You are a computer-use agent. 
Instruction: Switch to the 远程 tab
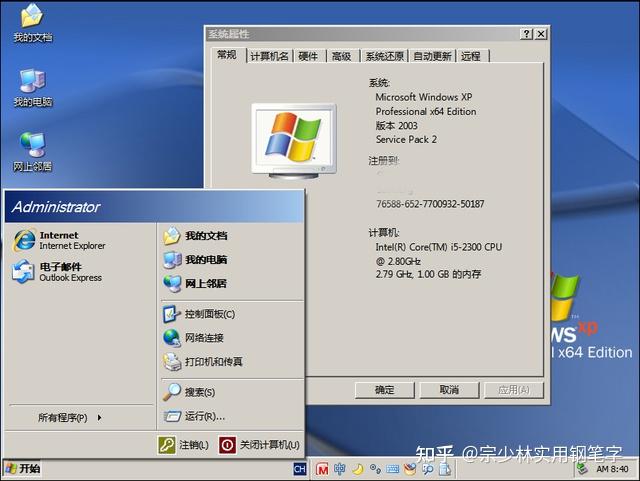click(x=471, y=56)
